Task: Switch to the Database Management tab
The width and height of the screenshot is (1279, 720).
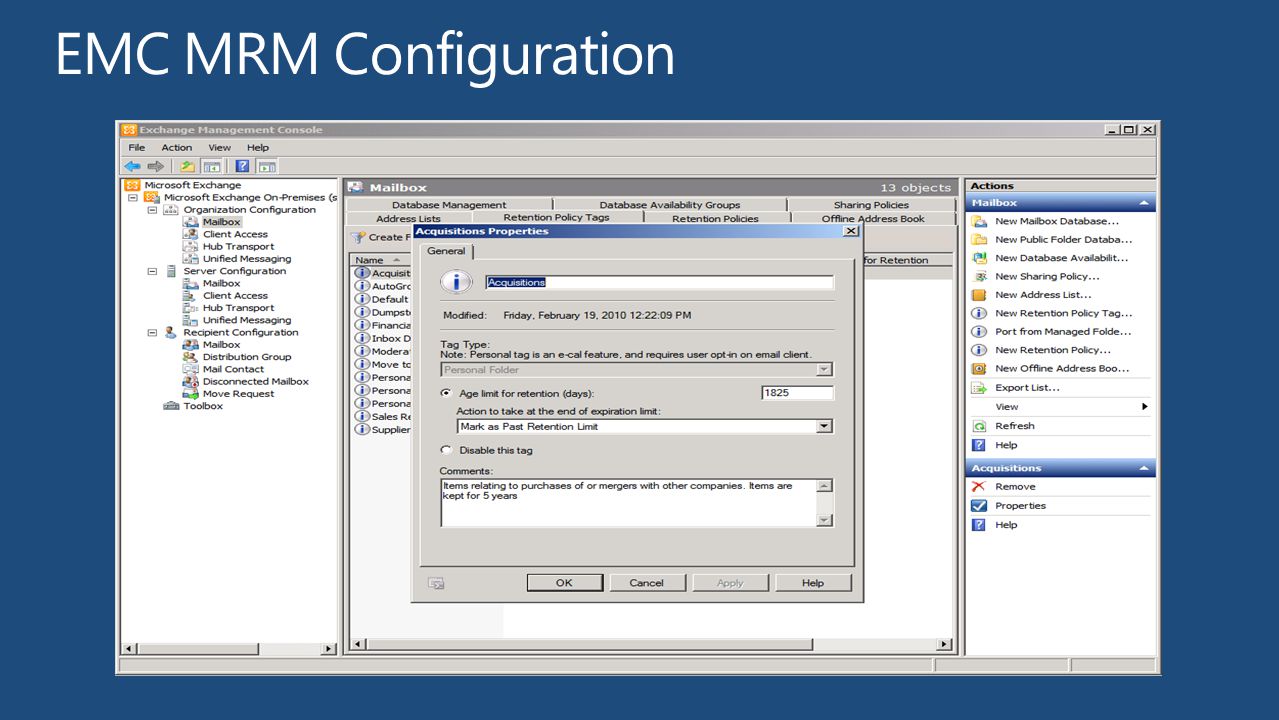Action: 449,205
